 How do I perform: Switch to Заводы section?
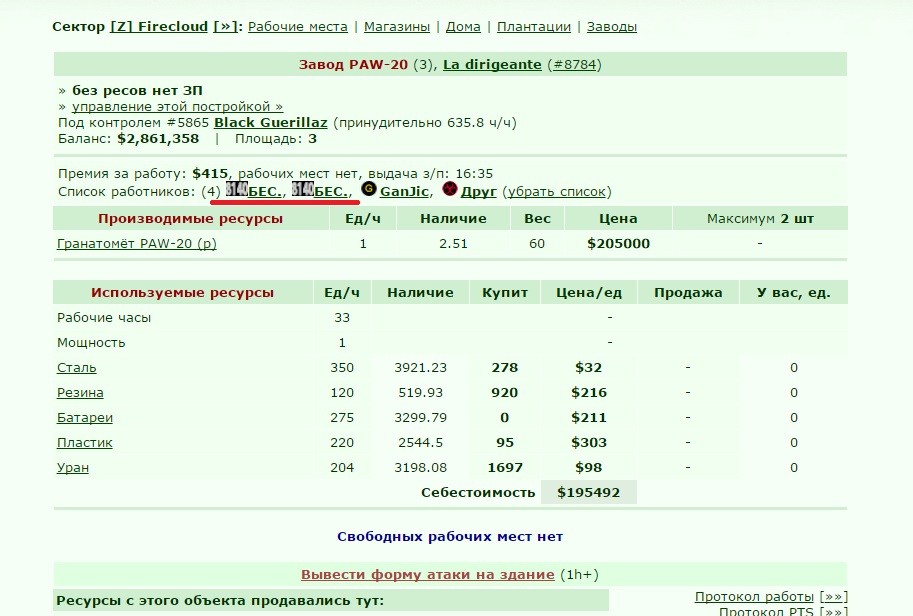[612, 27]
